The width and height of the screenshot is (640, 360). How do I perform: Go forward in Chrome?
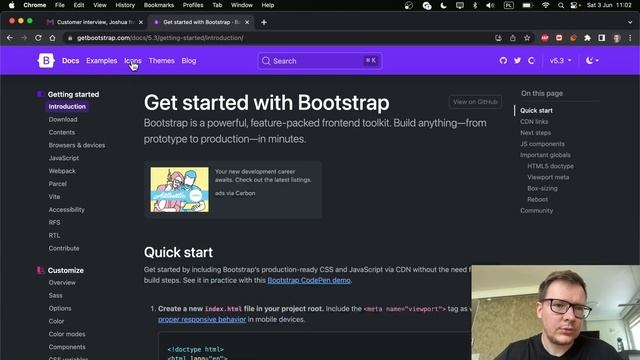pos(24,38)
